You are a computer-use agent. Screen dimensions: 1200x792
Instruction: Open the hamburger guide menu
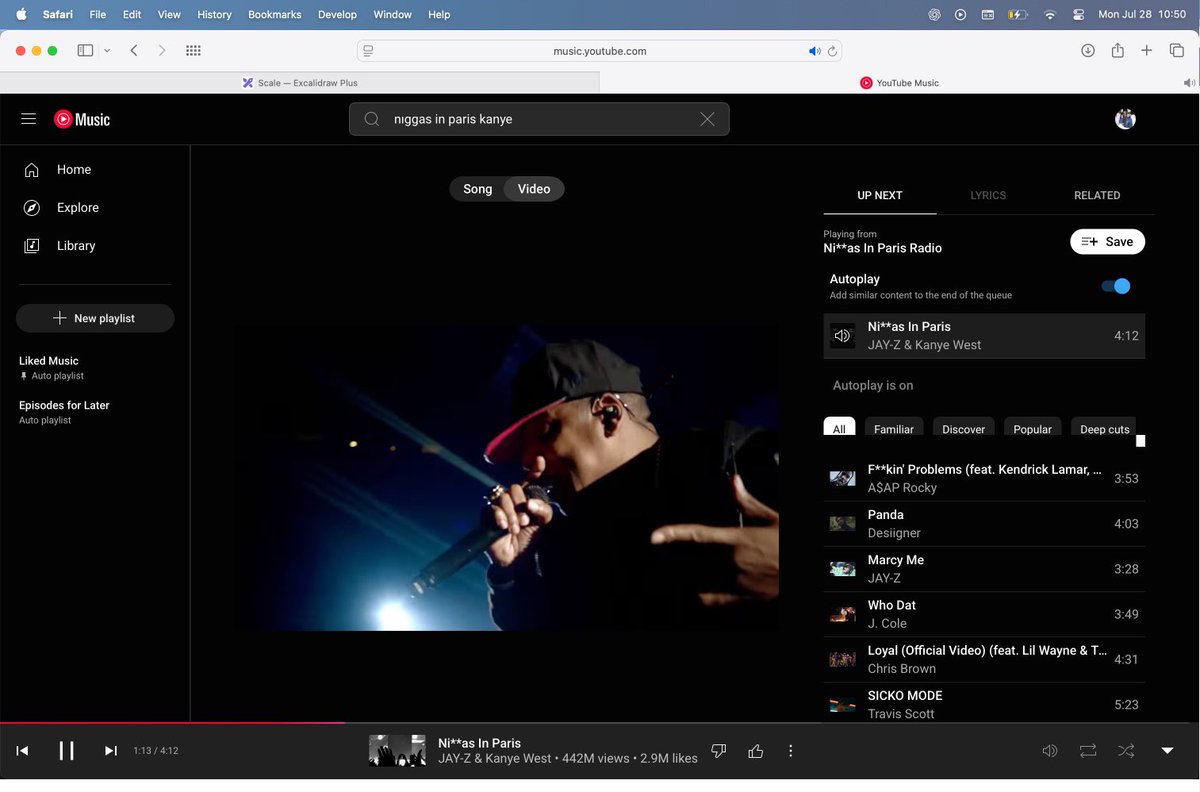29,119
